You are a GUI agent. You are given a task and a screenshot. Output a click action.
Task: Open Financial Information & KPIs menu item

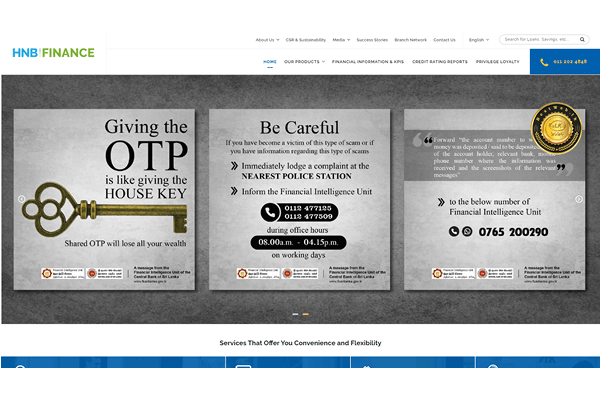(x=365, y=62)
